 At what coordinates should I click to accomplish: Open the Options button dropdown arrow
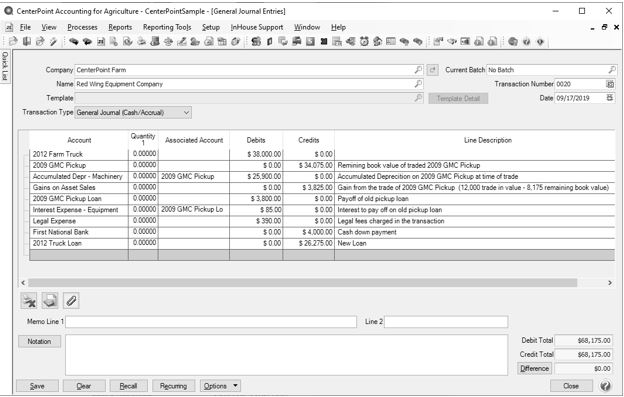[235, 385]
